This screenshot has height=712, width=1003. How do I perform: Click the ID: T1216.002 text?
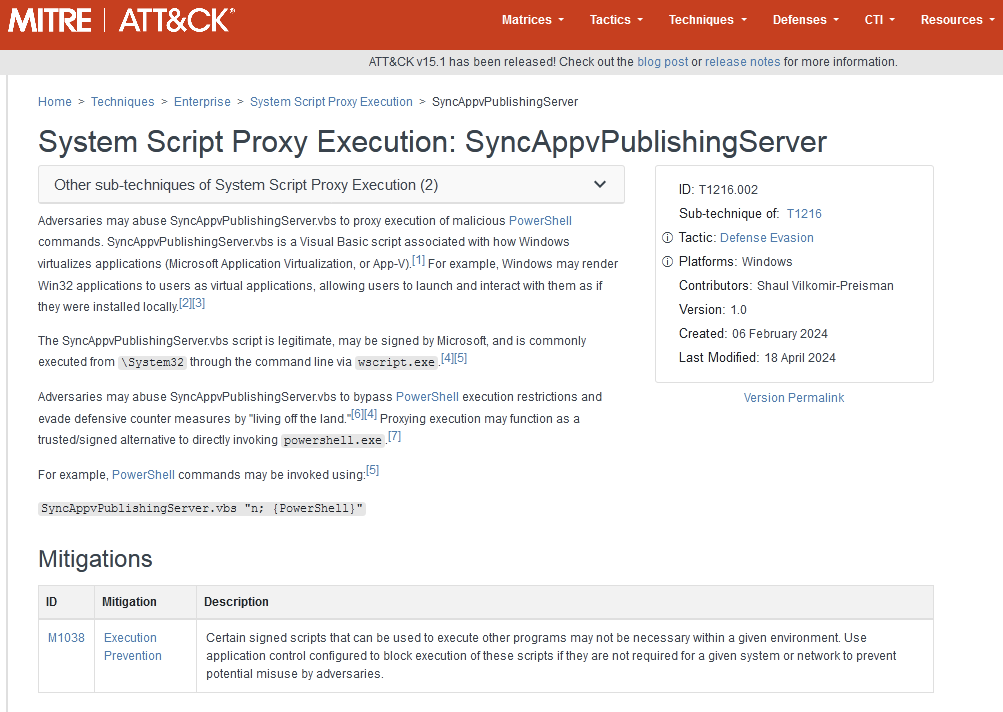(718, 190)
